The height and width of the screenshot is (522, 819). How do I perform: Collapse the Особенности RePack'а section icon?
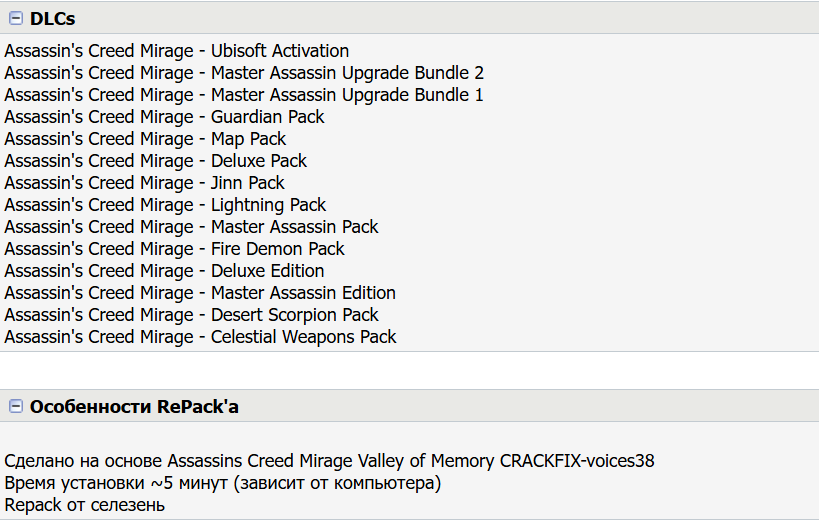click(x=16, y=406)
